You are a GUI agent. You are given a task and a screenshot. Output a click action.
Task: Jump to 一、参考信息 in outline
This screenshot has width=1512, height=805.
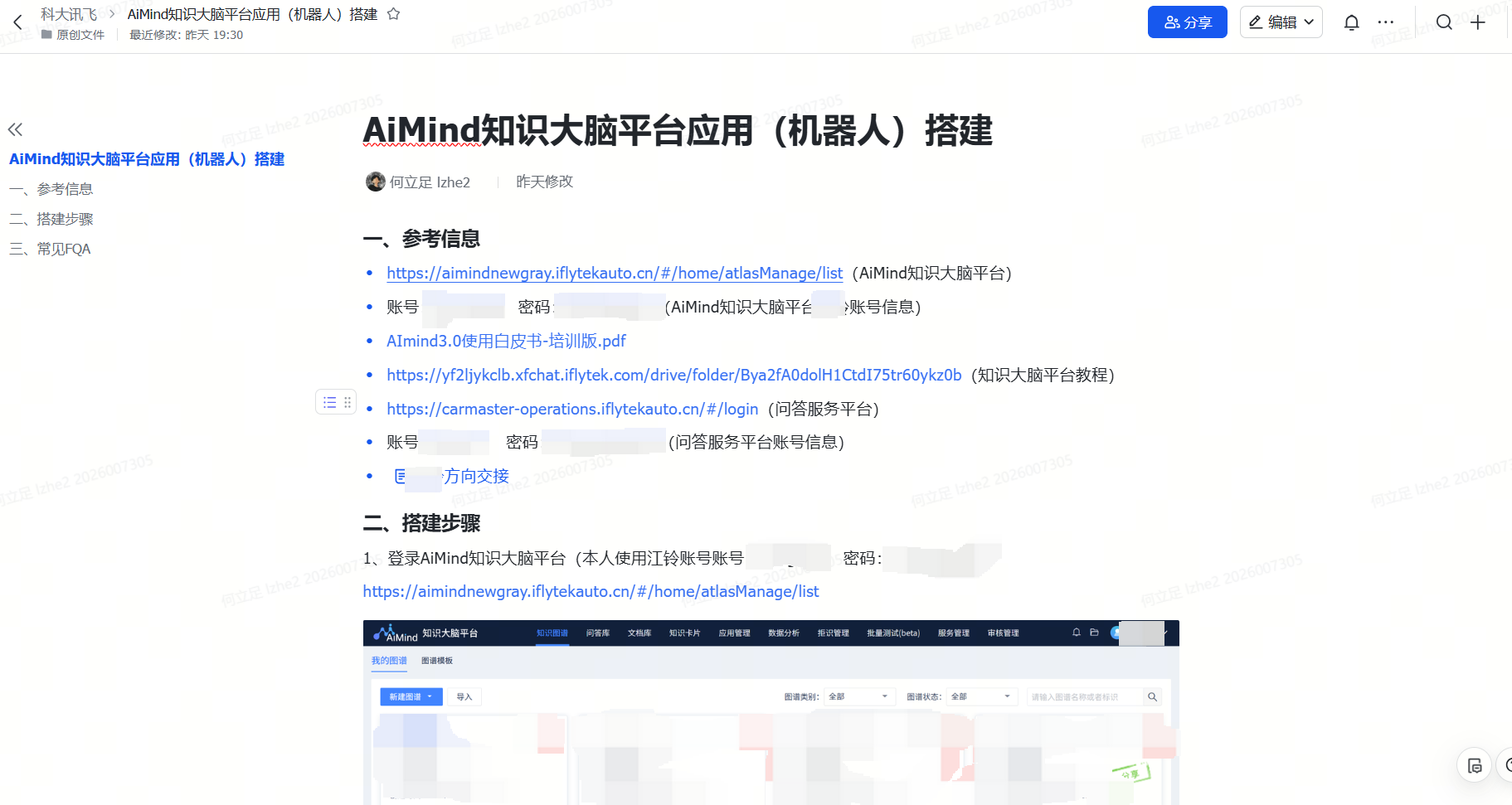pyautogui.click(x=51, y=189)
